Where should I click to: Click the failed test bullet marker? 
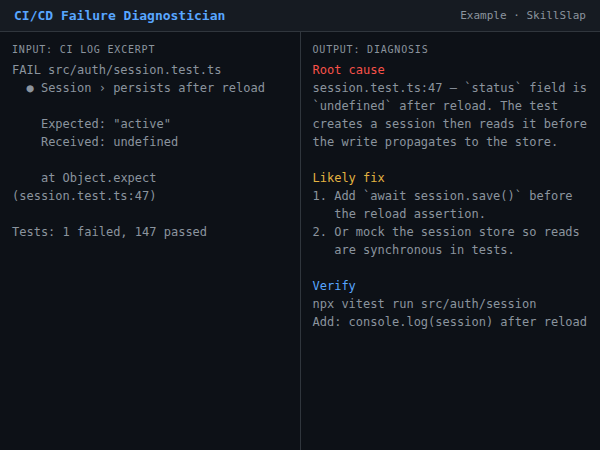coord(30,89)
